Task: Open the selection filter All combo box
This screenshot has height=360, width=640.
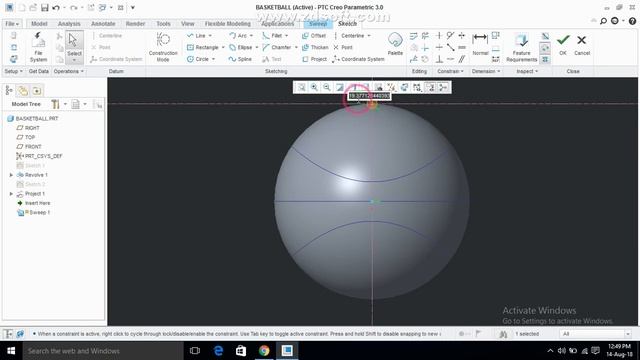Action: point(596,334)
